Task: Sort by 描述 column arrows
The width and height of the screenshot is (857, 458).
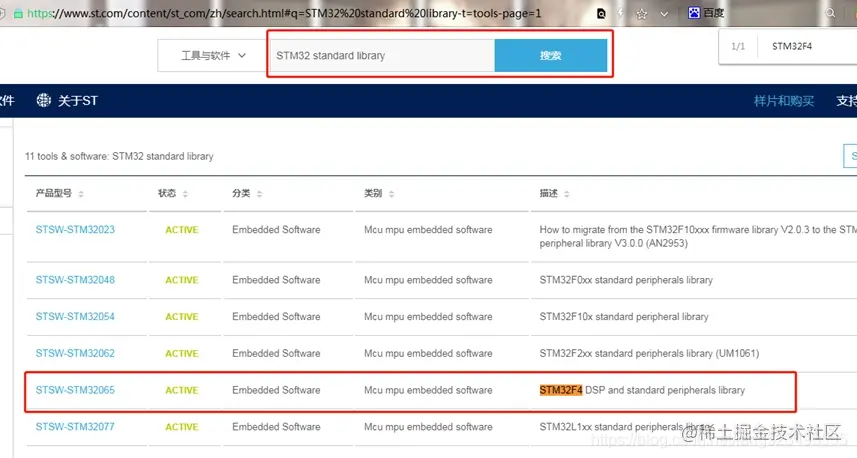Action: 567,193
